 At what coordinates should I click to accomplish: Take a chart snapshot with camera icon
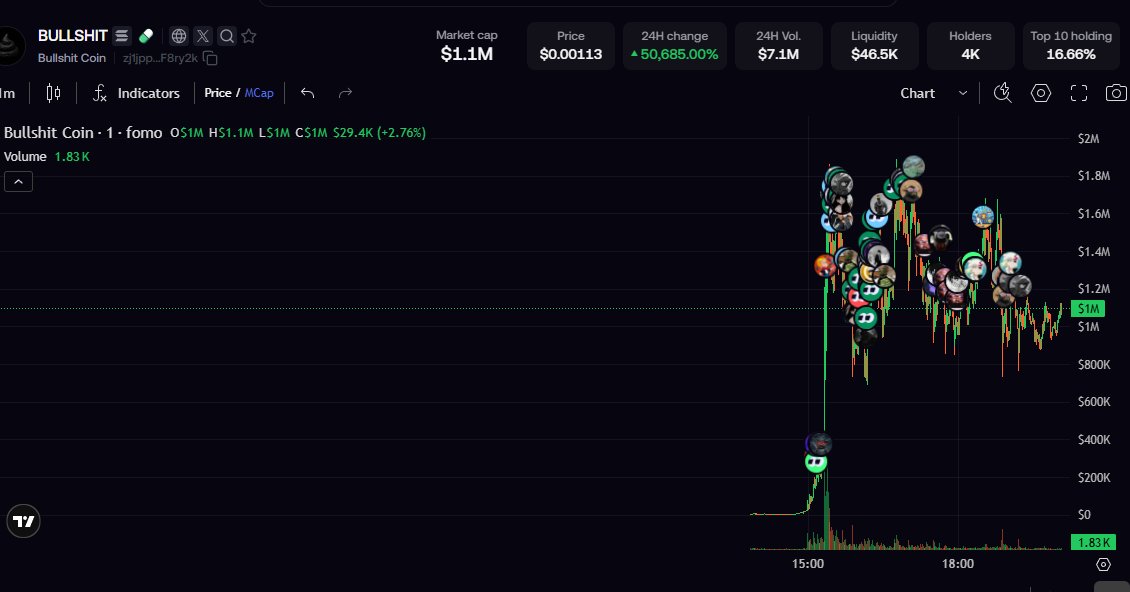(1116, 93)
